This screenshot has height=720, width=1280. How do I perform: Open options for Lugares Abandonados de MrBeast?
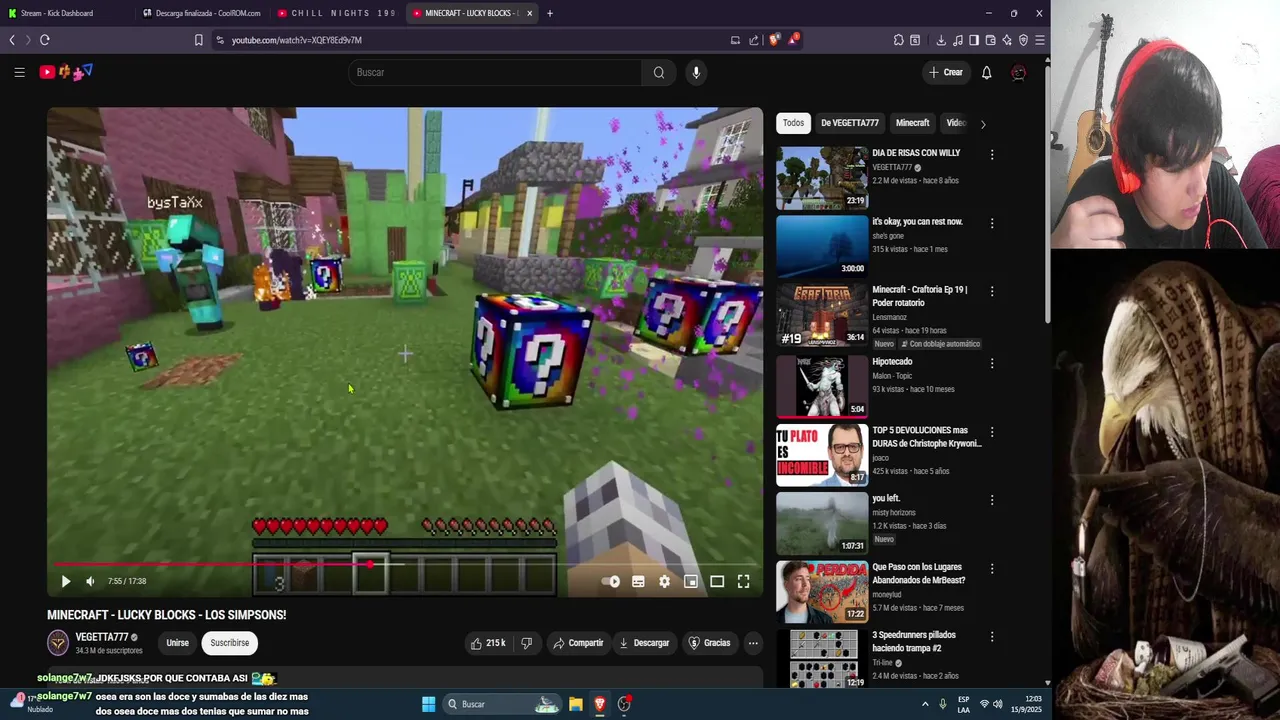point(991,569)
